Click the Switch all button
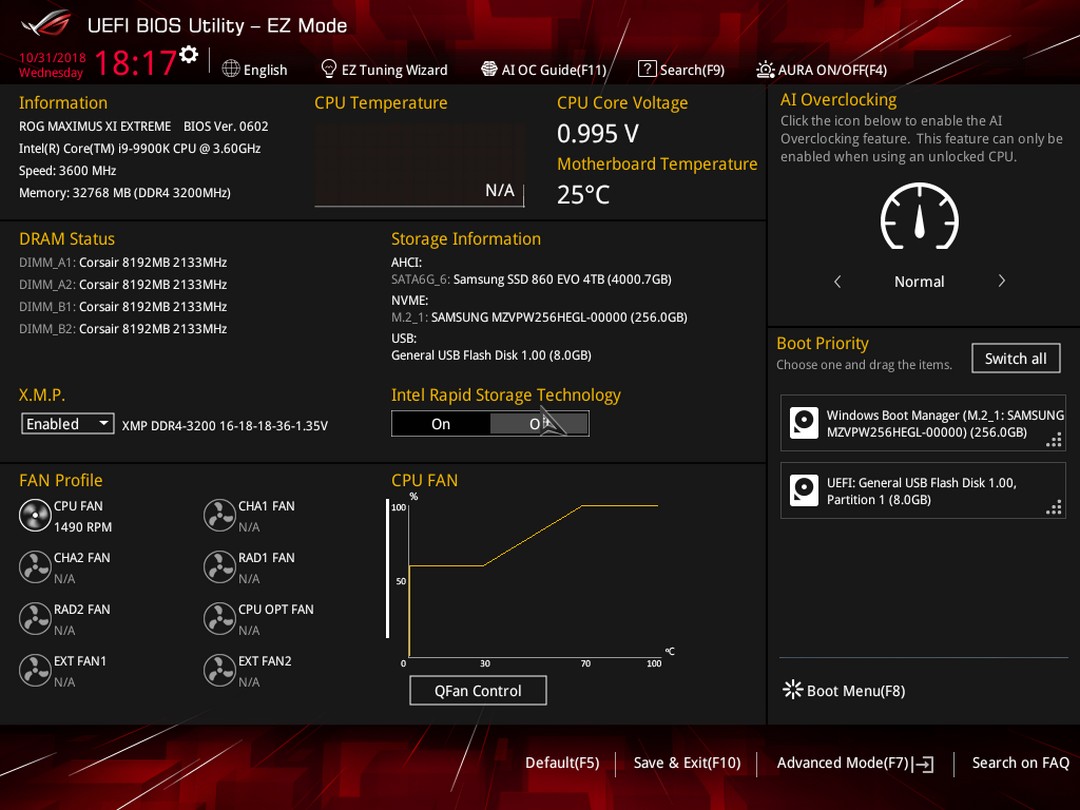The height and width of the screenshot is (810, 1080). coord(1016,358)
